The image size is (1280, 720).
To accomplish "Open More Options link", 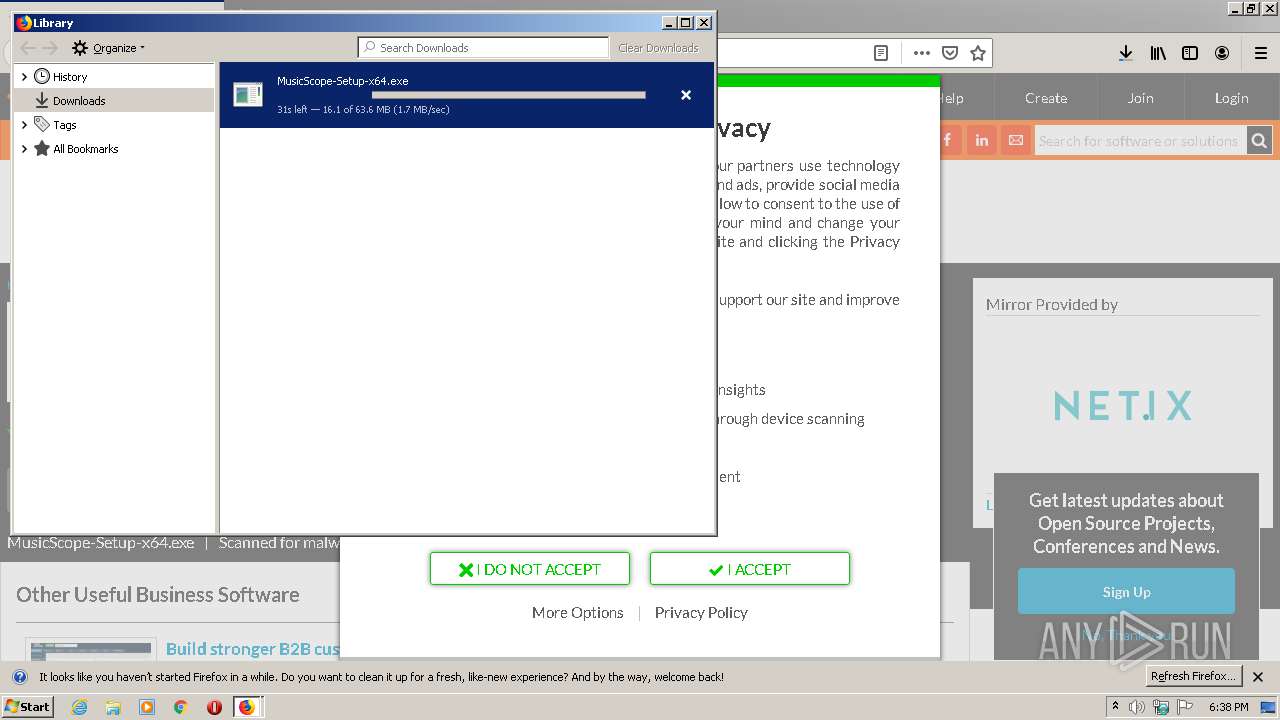I will [x=578, y=613].
